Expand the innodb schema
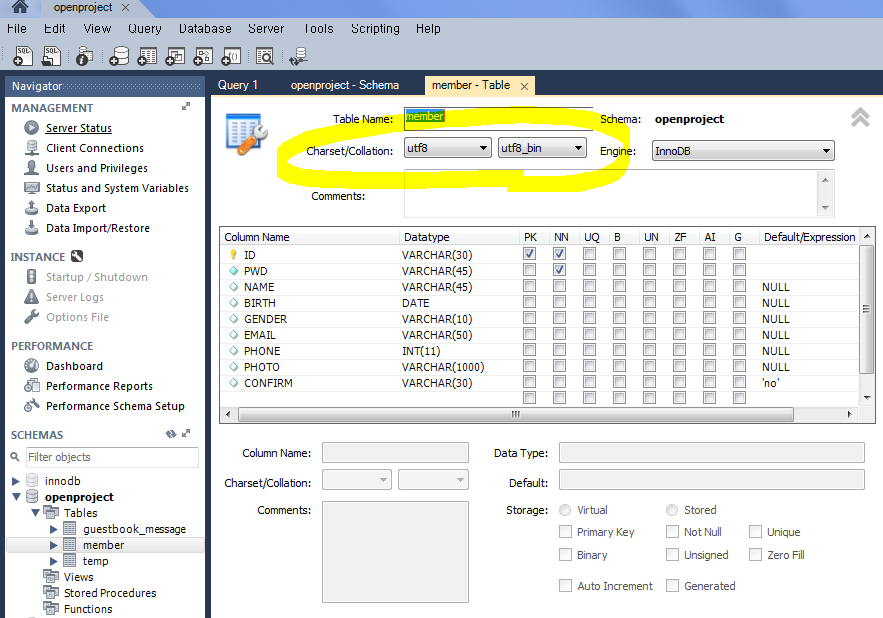Viewport: 883px width, 618px height. tap(16, 481)
